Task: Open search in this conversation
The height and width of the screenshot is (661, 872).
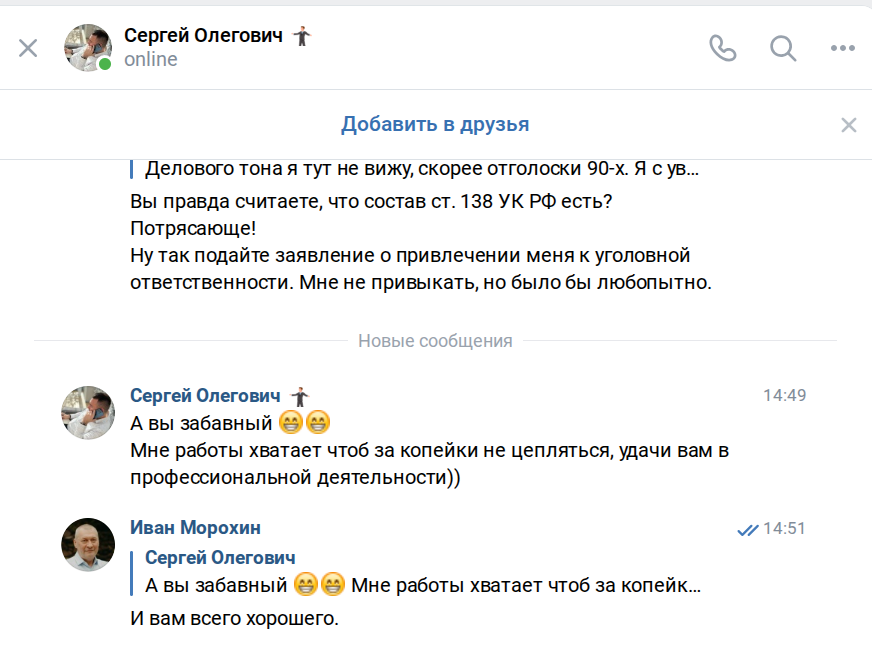Action: 783,48
